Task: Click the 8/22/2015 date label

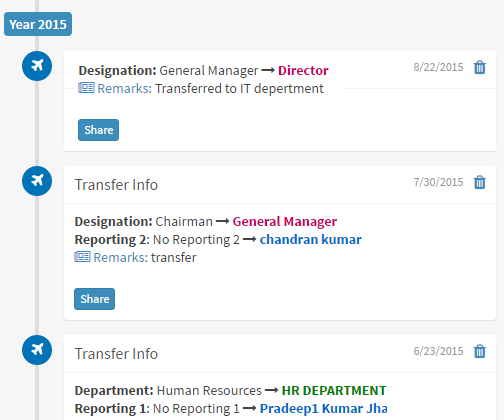Action: (438, 67)
